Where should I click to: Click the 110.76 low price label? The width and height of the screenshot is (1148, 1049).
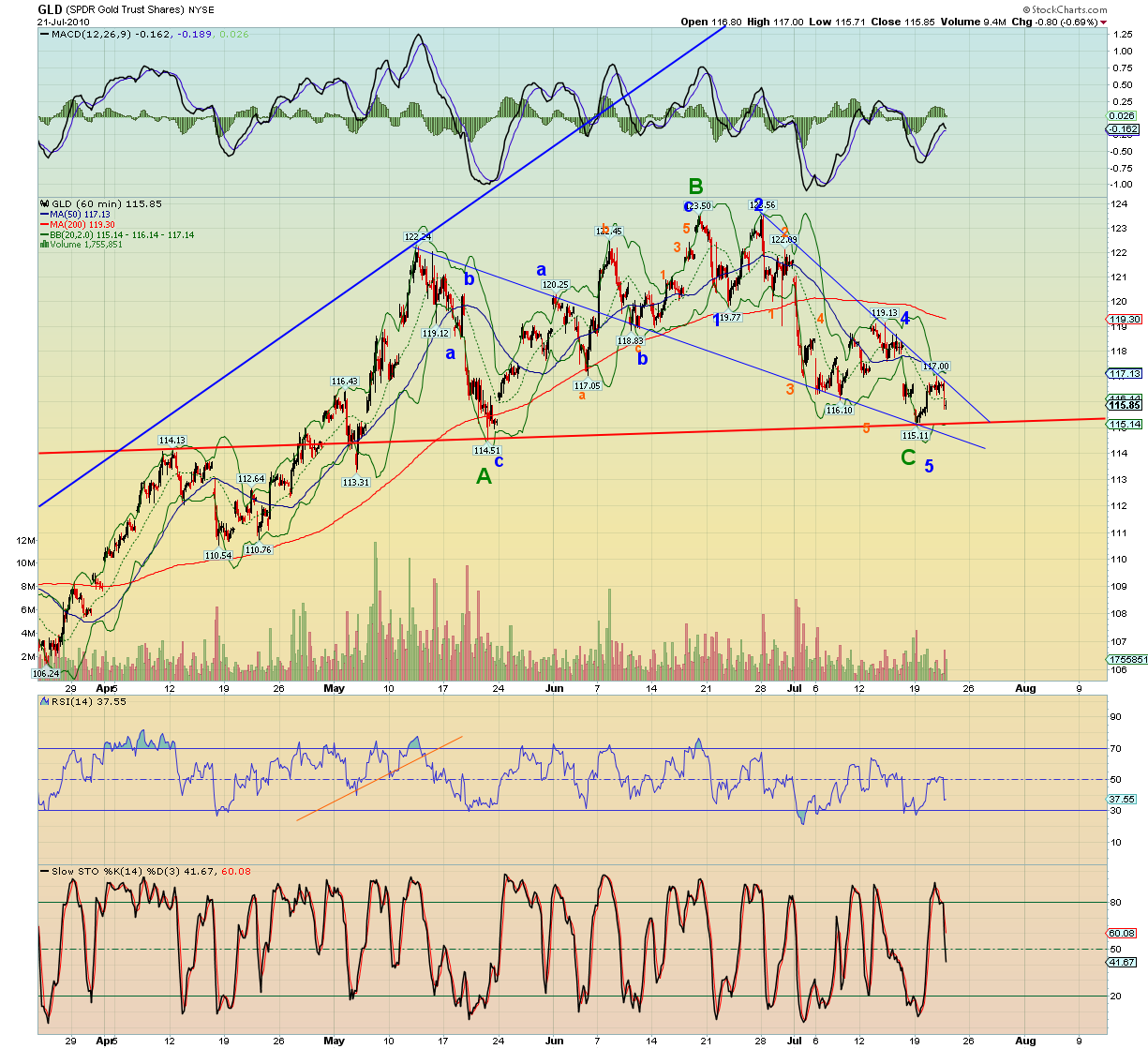tap(258, 549)
